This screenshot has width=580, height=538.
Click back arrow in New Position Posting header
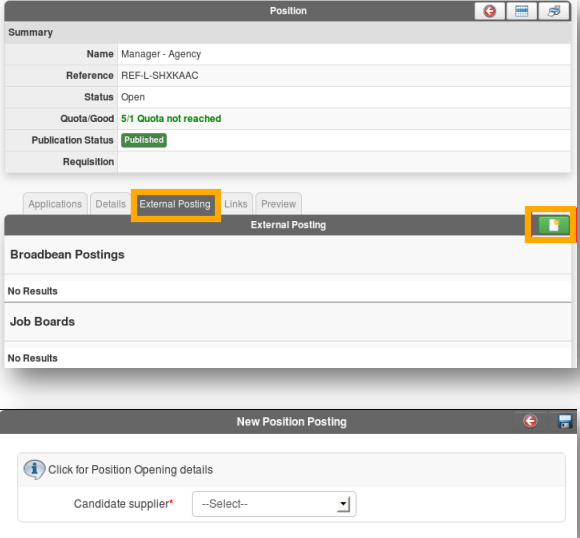tap(530, 421)
